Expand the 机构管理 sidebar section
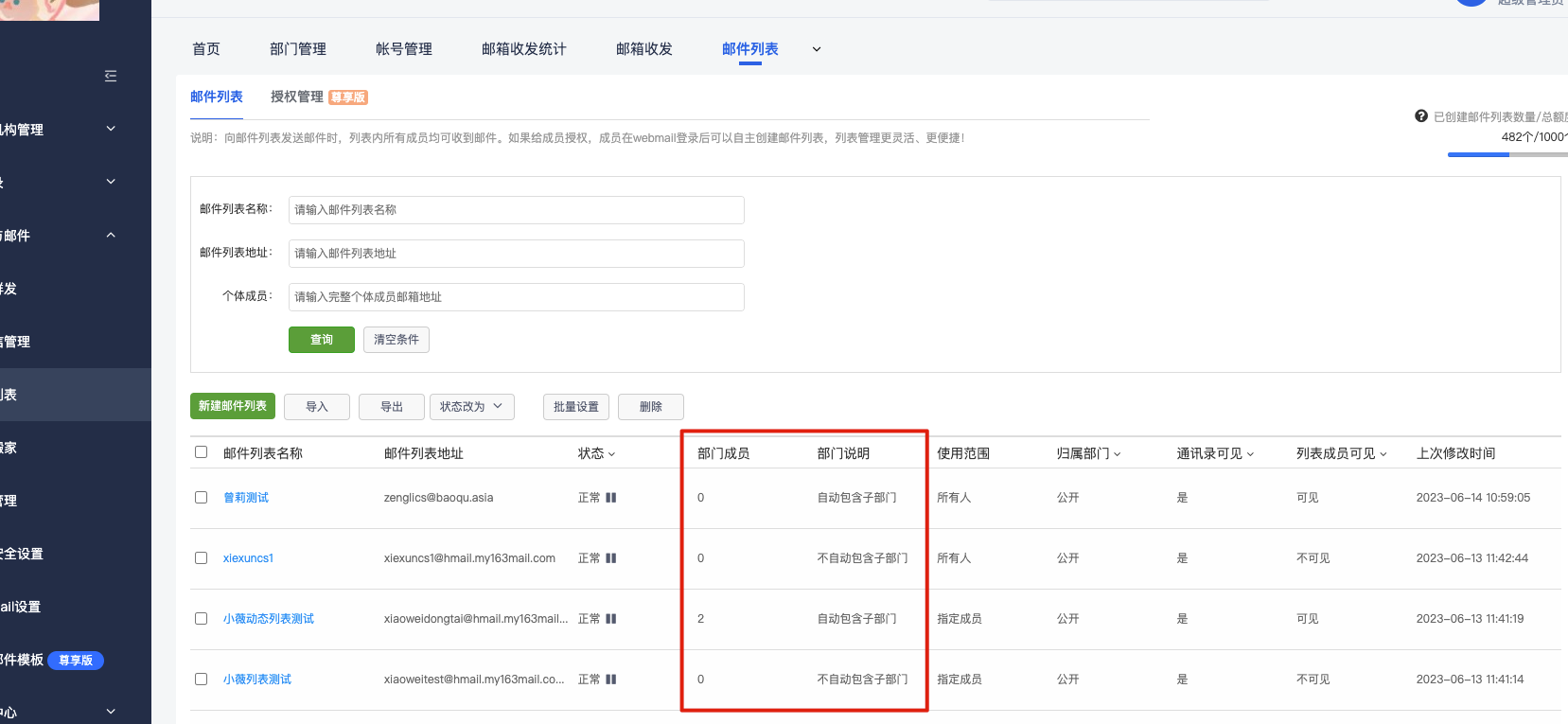Image resolution: width=1568 pixels, height=724 pixels. click(111, 129)
